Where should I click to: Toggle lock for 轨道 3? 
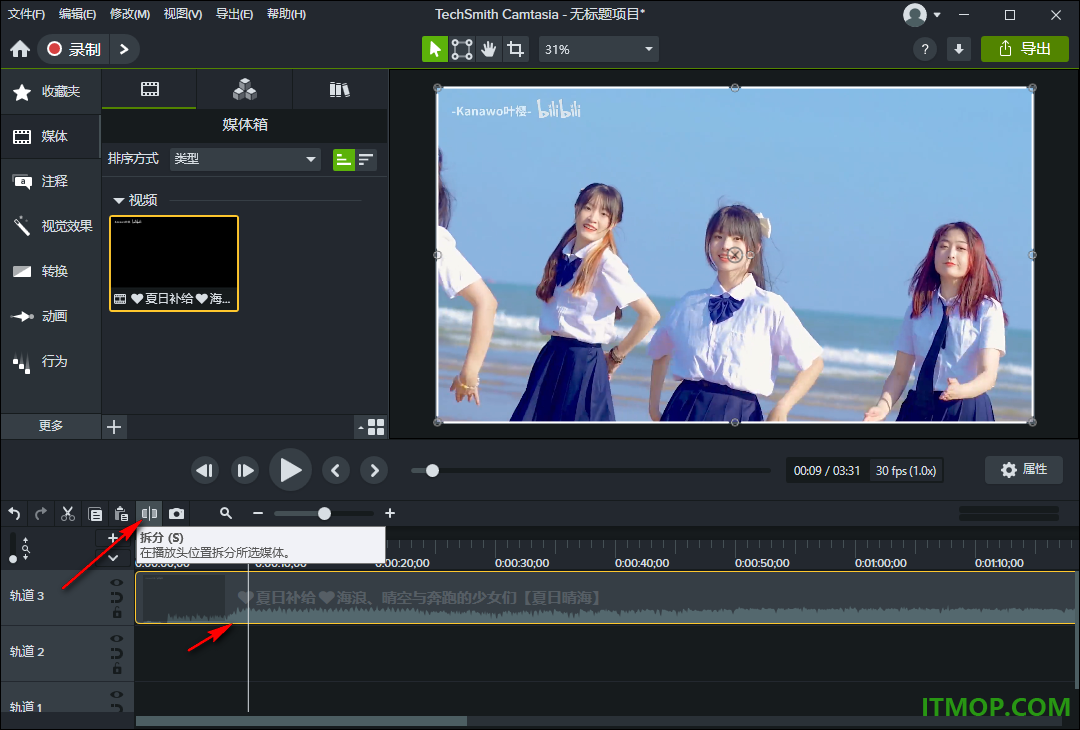pos(117,612)
